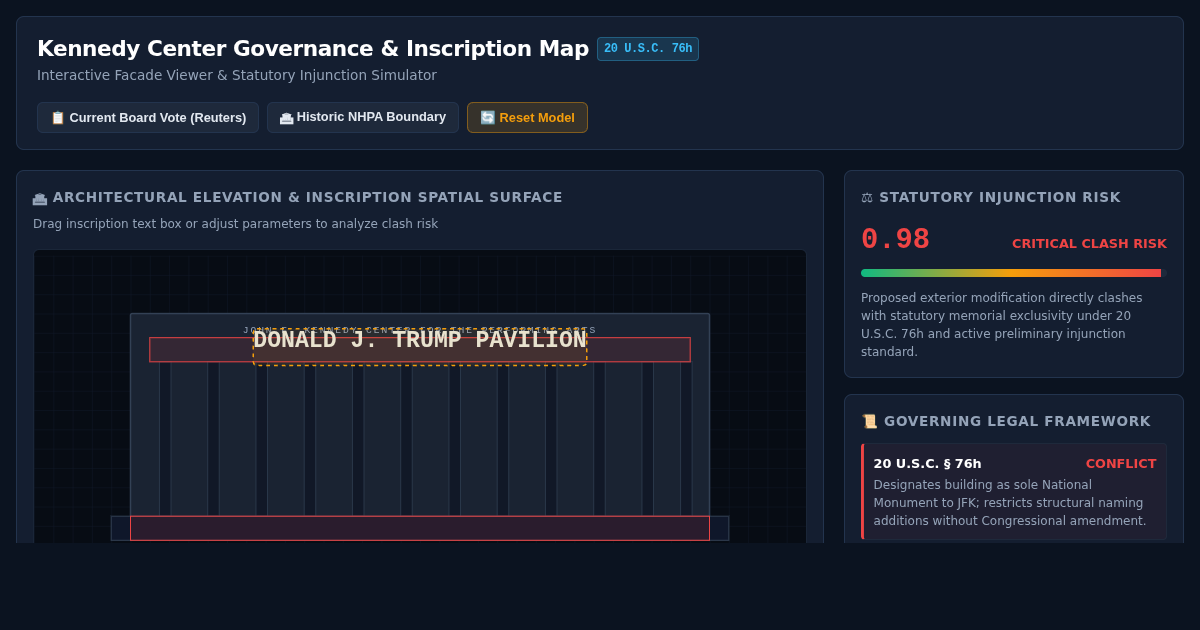Select the Historic NHPA Boundary preset
The image size is (1200, 630).
(x=363, y=117)
